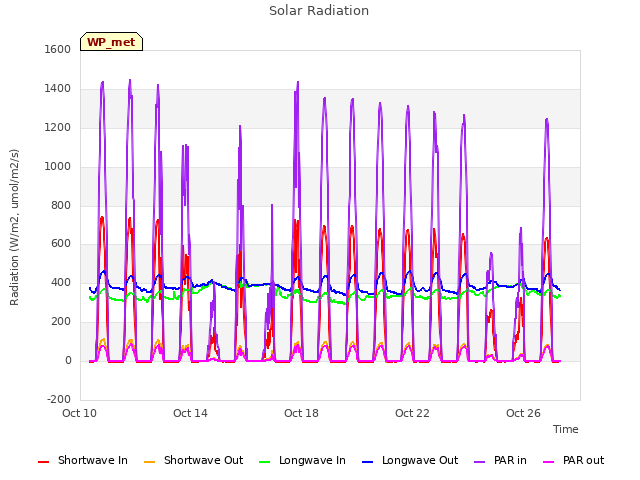Click the 200 y-axis tick label
The width and height of the screenshot is (640, 480).
(61, 322)
